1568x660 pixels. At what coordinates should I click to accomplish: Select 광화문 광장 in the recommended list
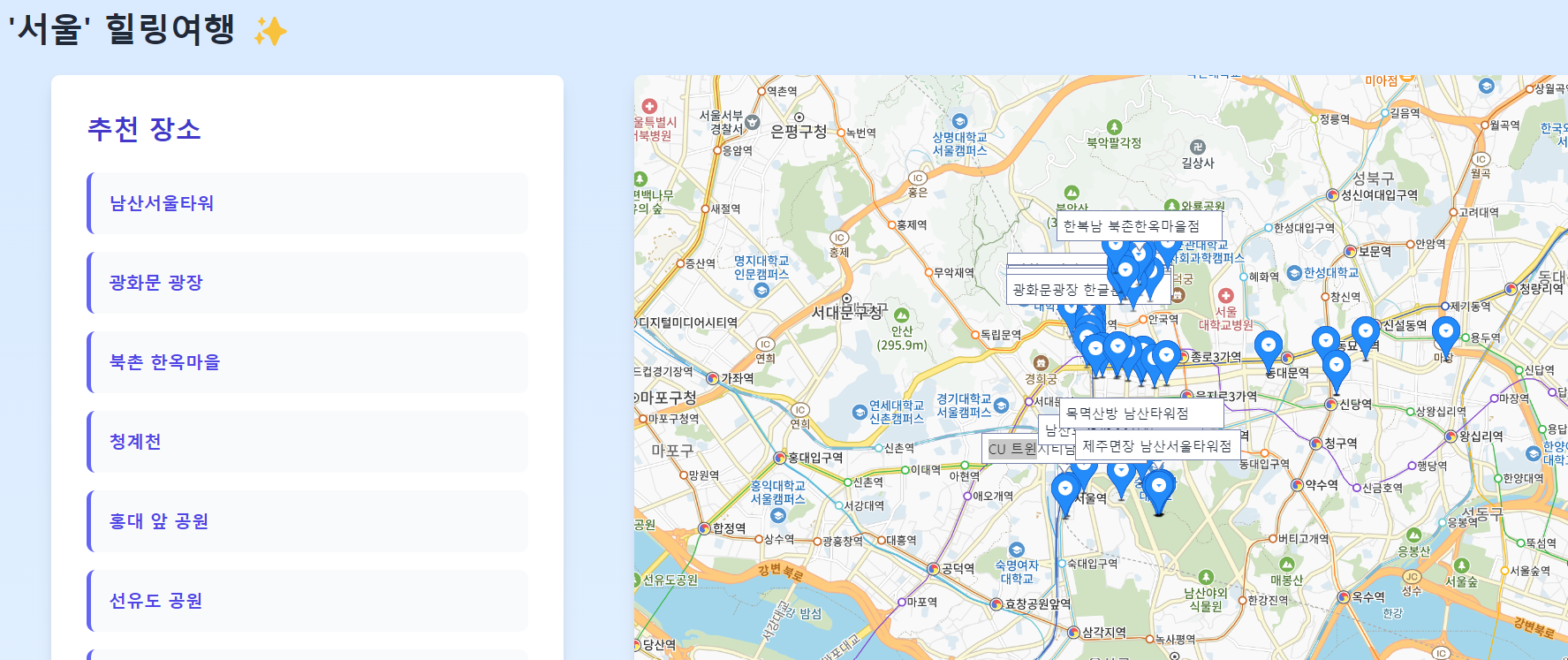coord(307,283)
